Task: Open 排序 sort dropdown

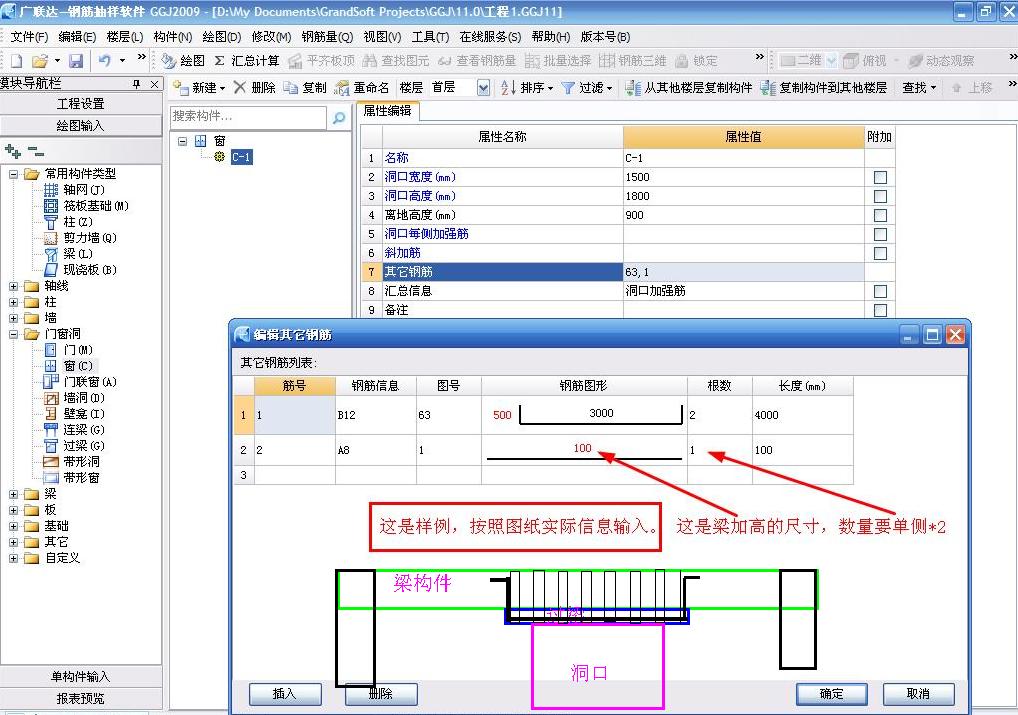Action: [x=527, y=88]
